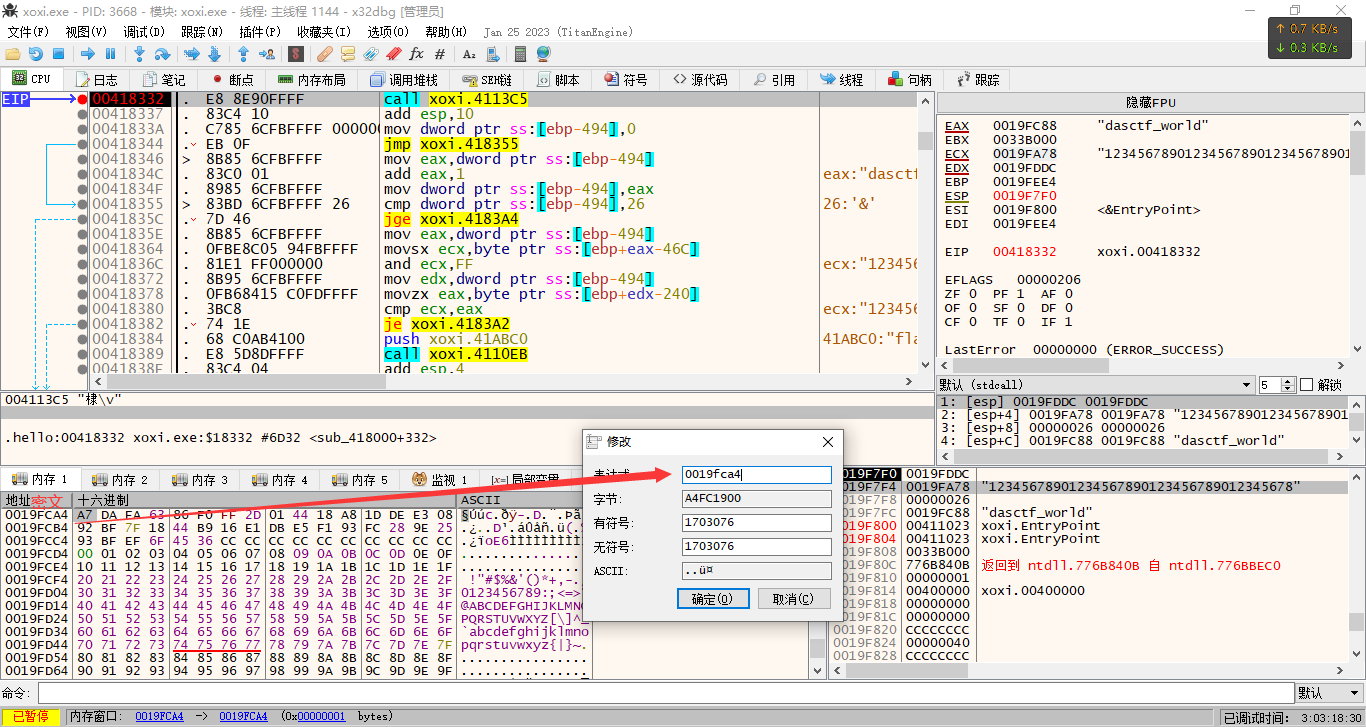
Task: Toggle the 解锁 checkbox
Action: (1305, 385)
